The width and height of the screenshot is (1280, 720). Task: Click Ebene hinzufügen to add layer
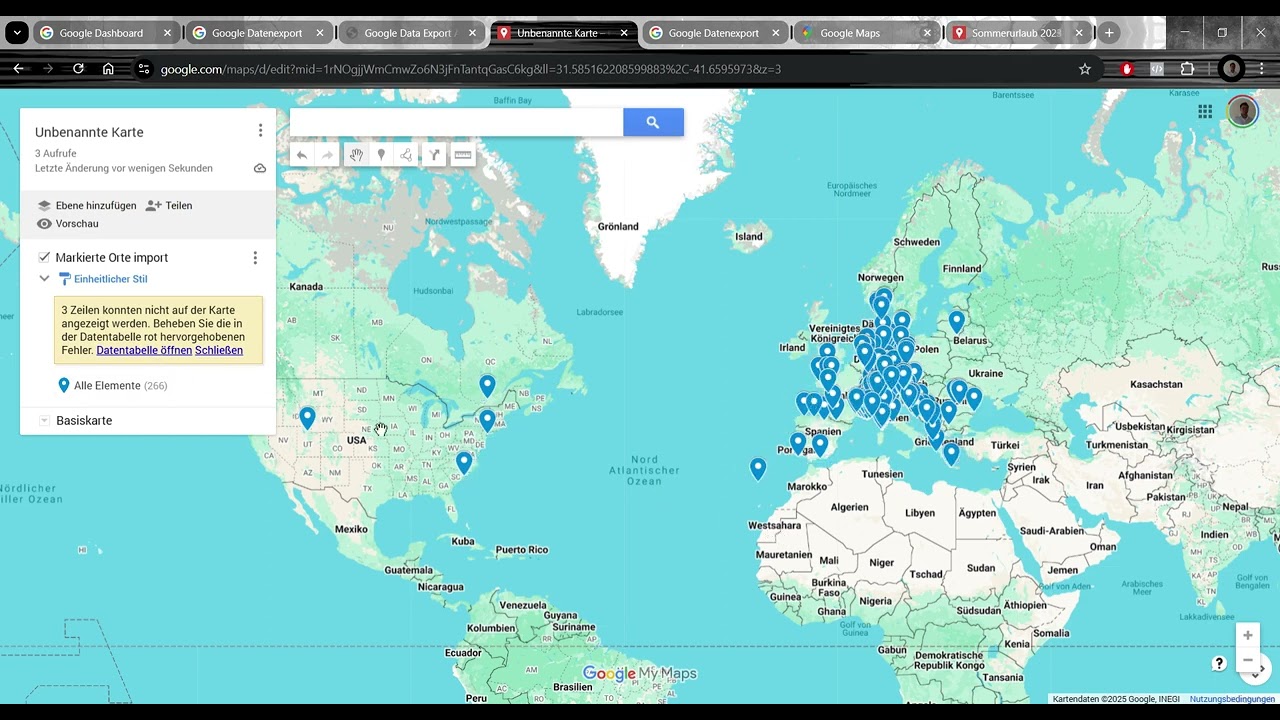pyautogui.click(x=87, y=205)
